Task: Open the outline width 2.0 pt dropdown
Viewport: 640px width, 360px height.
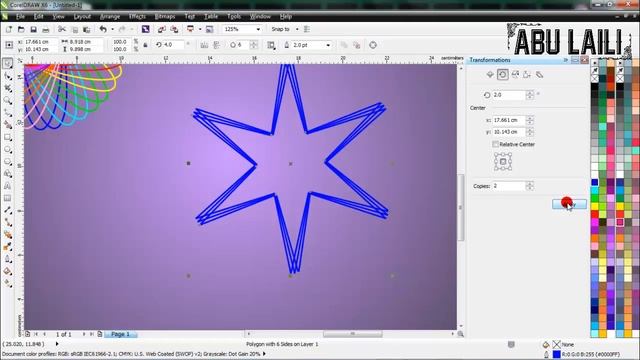Action: pyautogui.click(x=328, y=45)
